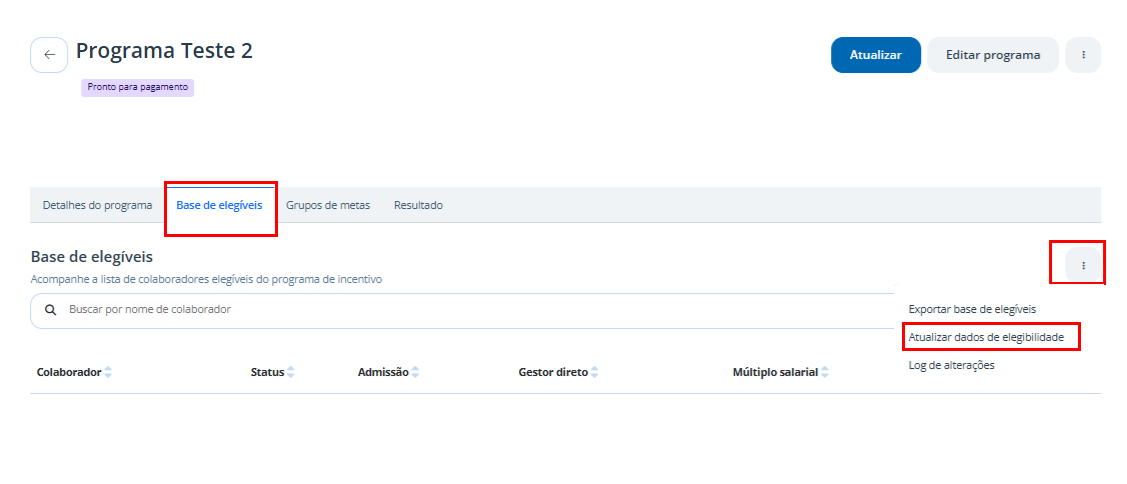This screenshot has height=484, width=1127.
Task: Open the Resultado tab
Action: click(418, 205)
